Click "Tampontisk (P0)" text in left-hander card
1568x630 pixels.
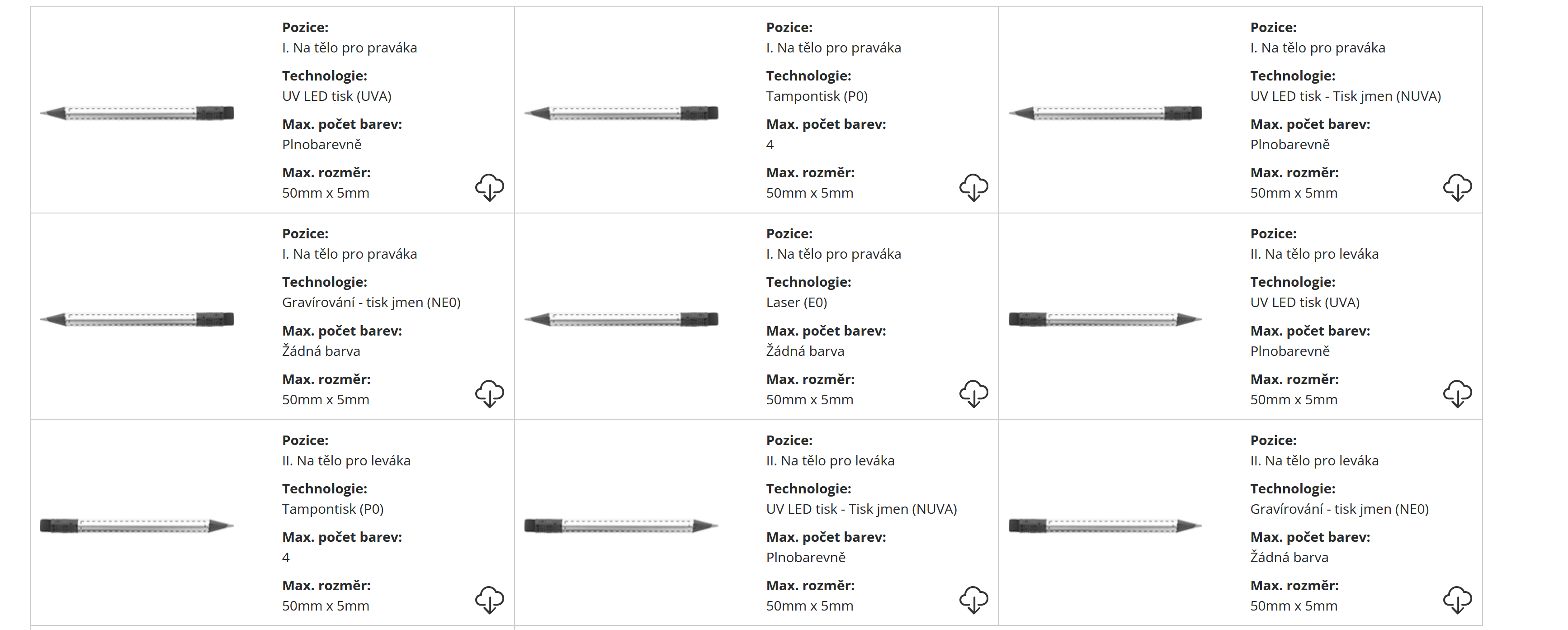click(x=332, y=509)
